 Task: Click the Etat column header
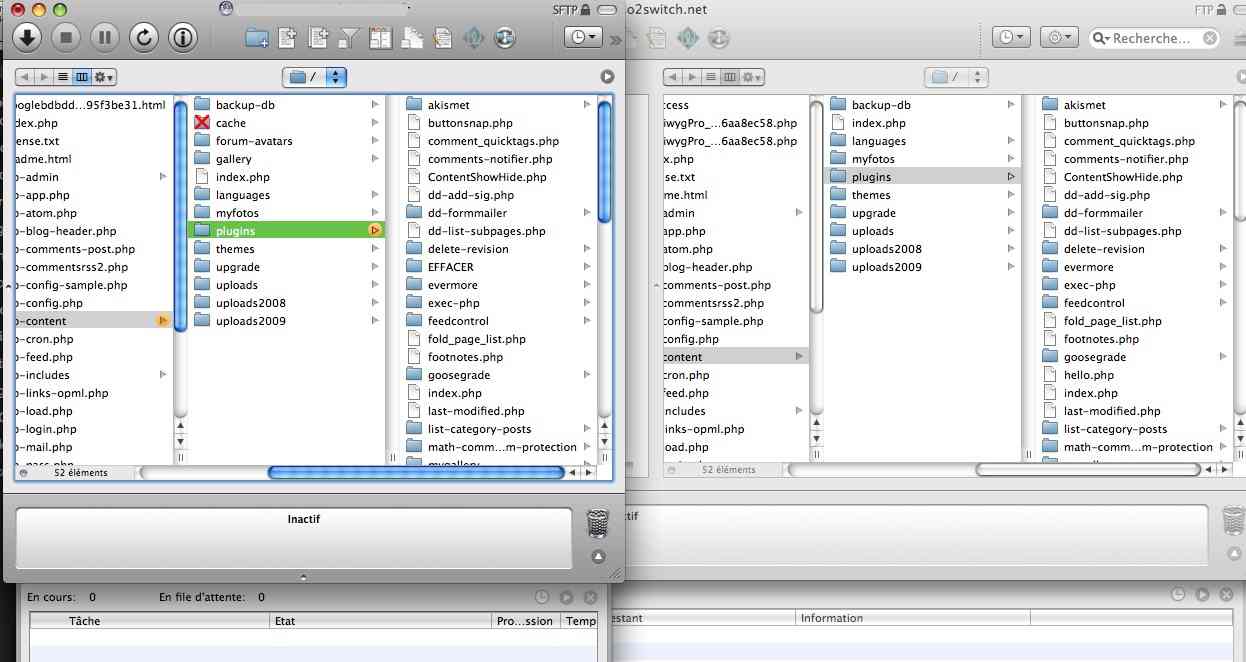click(285, 621)
